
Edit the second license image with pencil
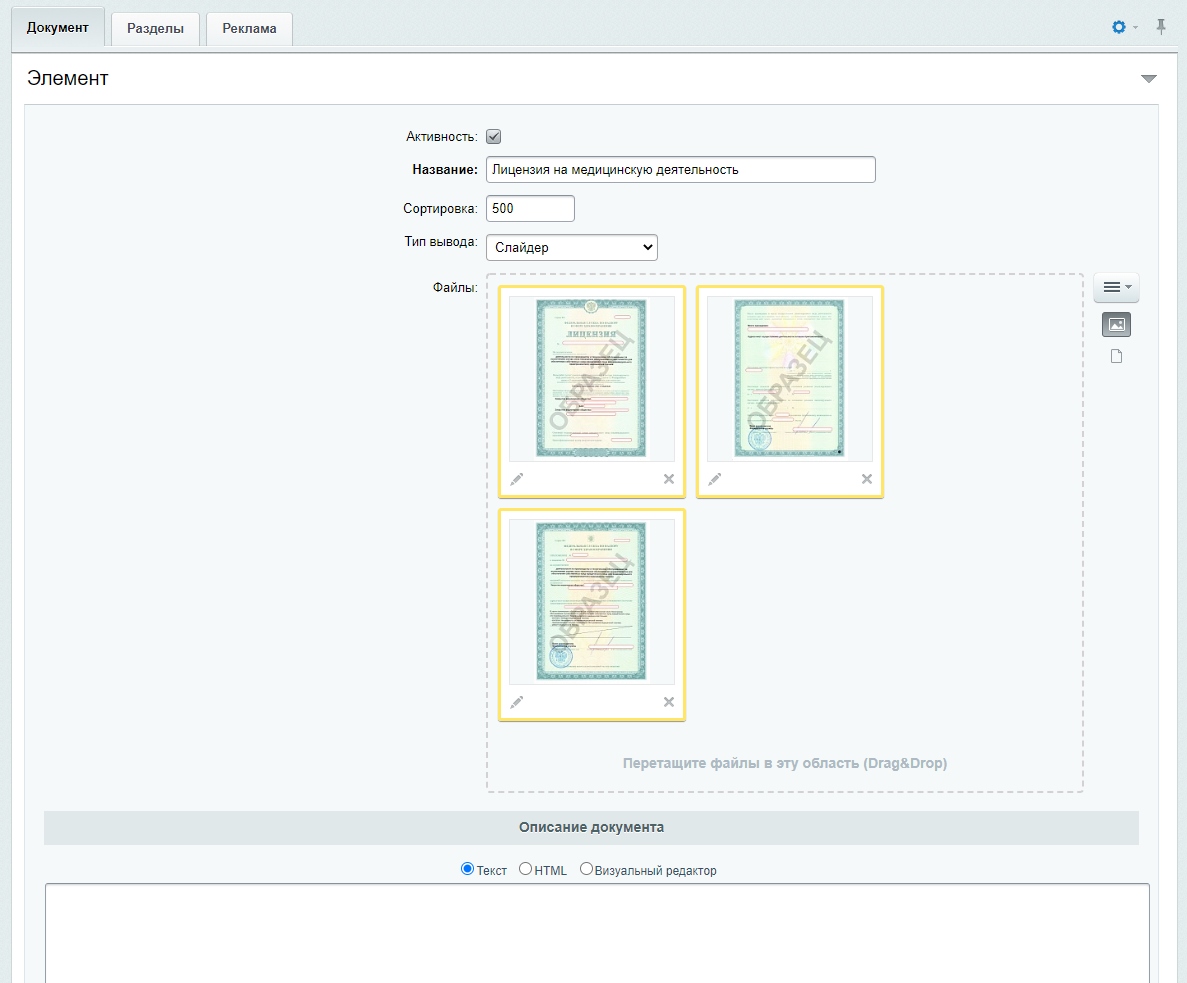pyautogui.click(x=715, y=479)
